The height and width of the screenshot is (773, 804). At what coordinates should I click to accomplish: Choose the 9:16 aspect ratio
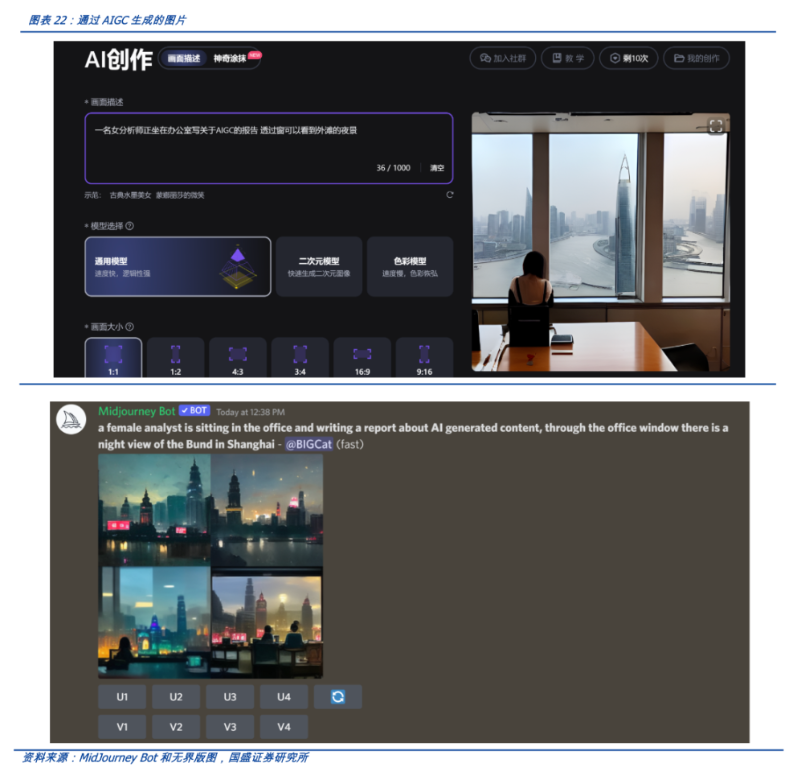pos(424,358)
